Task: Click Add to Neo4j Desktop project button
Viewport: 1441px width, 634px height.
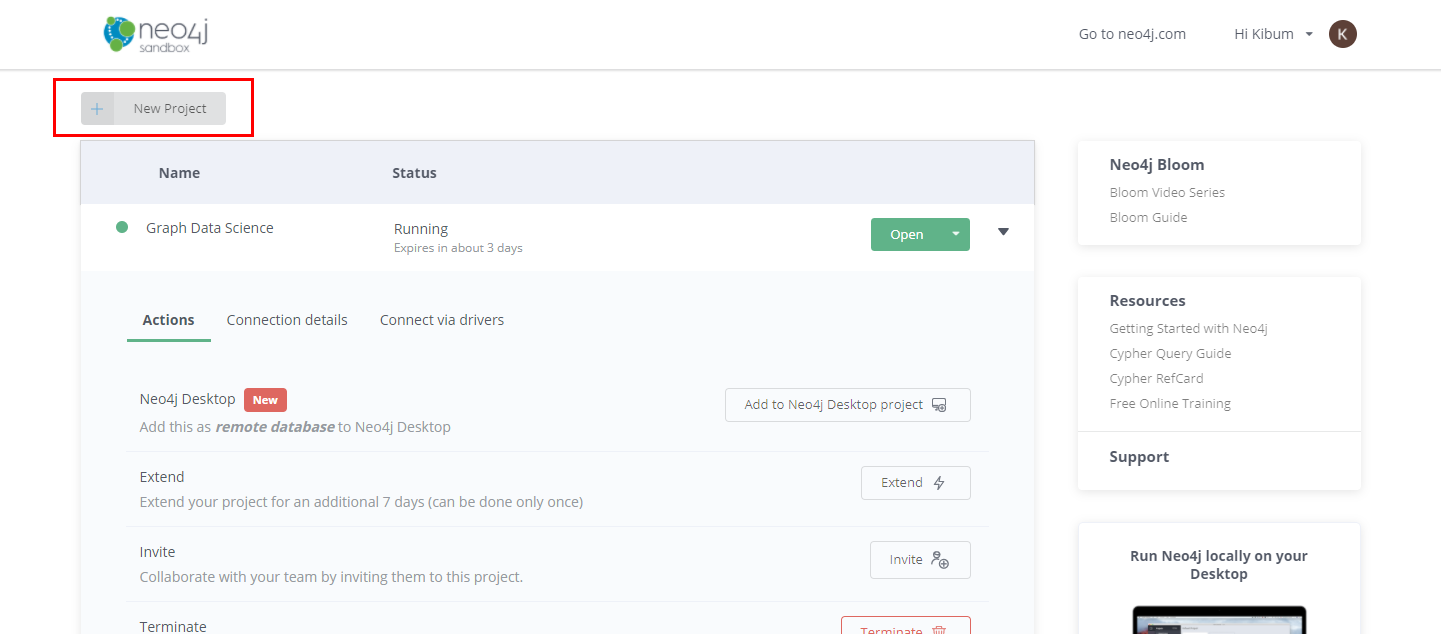Action: [847, 405]
